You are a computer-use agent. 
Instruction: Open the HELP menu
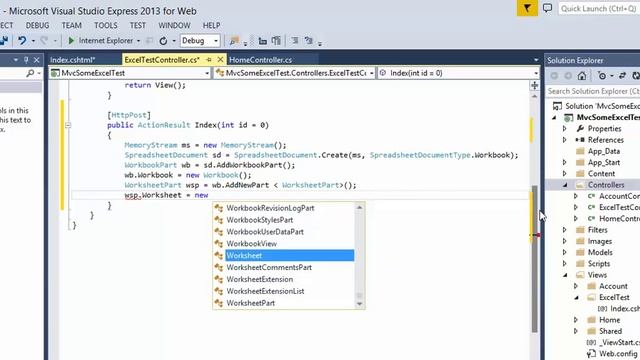click(211, 25)
